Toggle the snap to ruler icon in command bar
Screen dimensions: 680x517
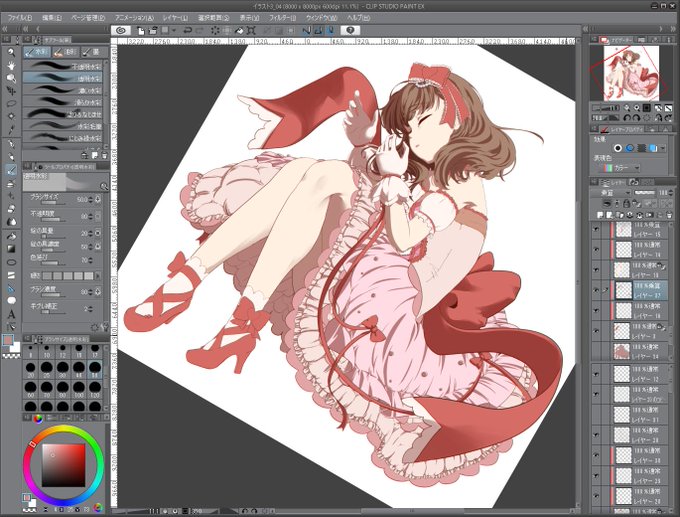coord(306,30)
